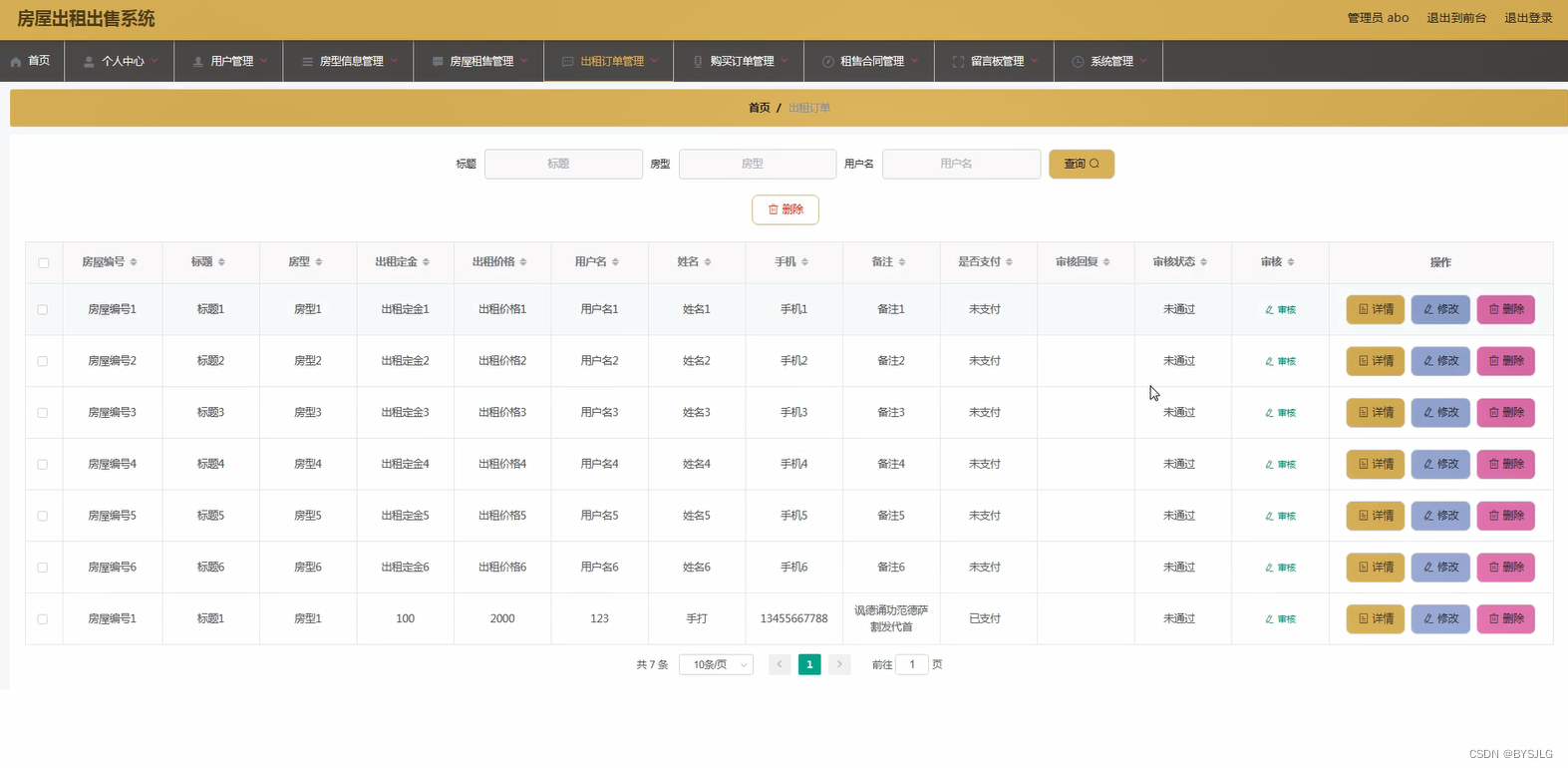
Task: Click into the 标题 search field
Action: pos(563,164)
